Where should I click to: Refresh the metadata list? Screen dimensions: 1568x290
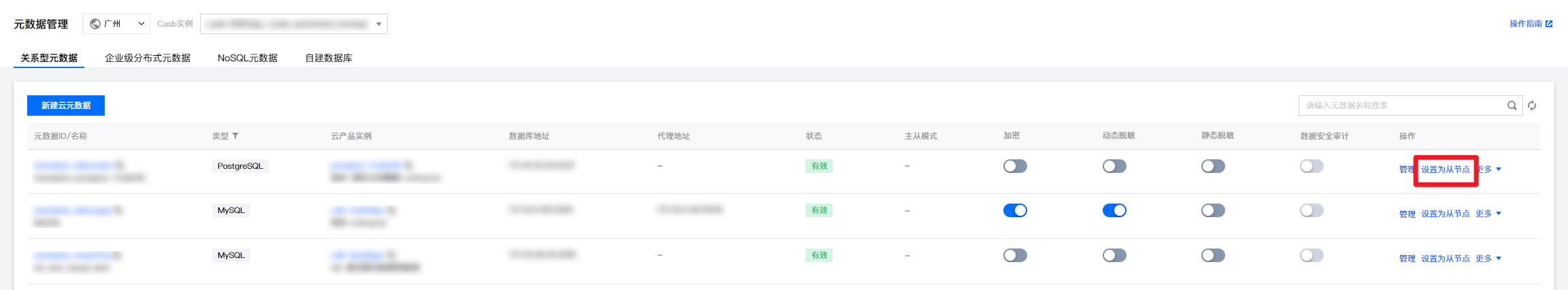click(1532, 106)
